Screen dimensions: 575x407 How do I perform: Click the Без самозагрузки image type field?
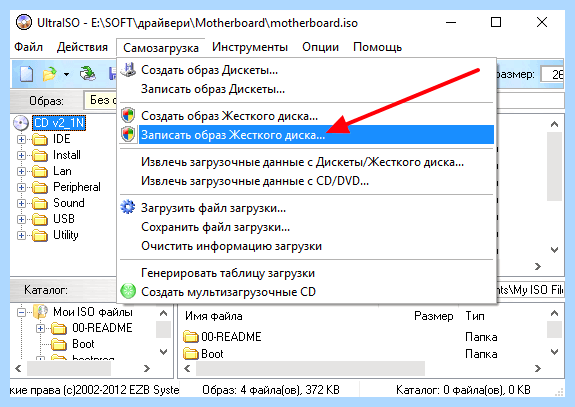point(100,100)
